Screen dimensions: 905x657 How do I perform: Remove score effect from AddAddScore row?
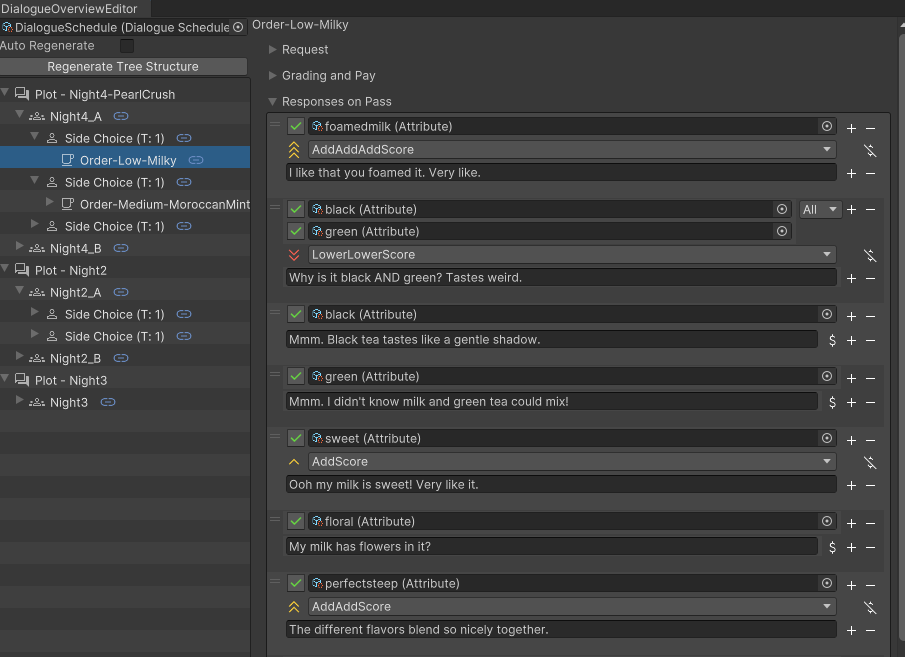click(870, 607)
